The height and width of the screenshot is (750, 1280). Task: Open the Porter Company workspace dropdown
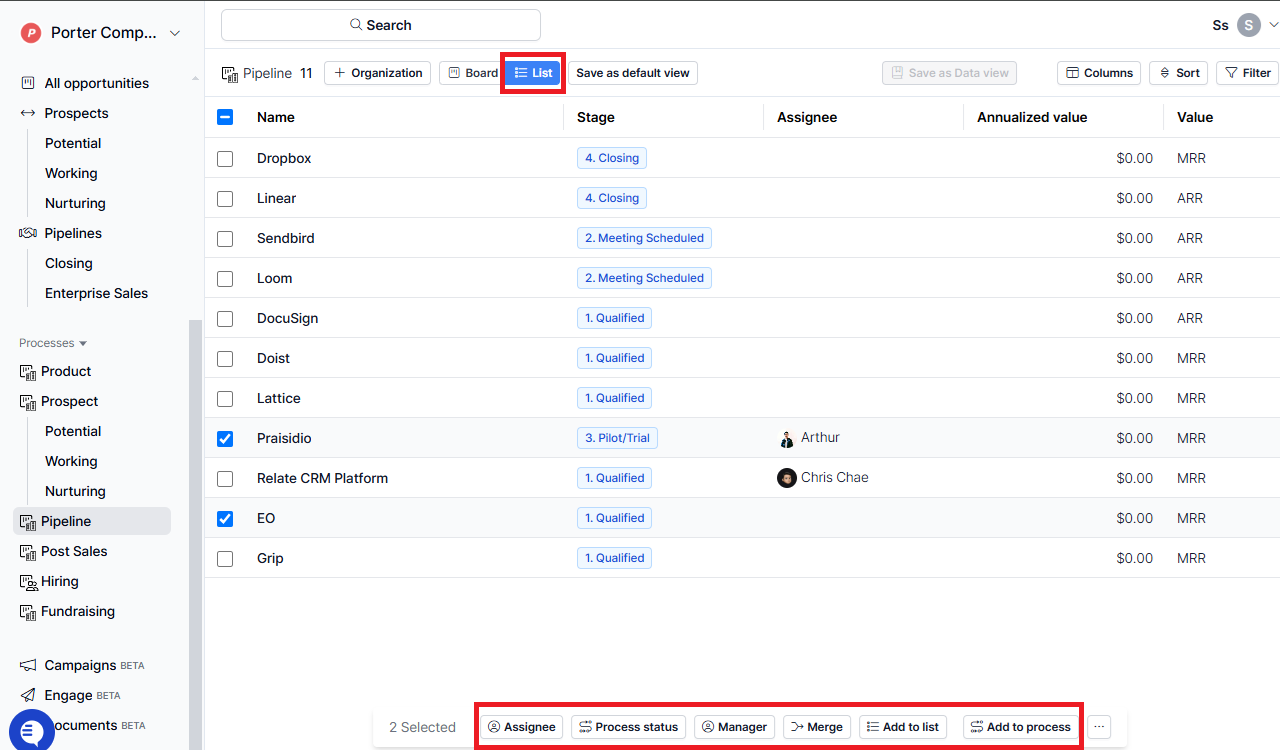[x=96, y=32]
